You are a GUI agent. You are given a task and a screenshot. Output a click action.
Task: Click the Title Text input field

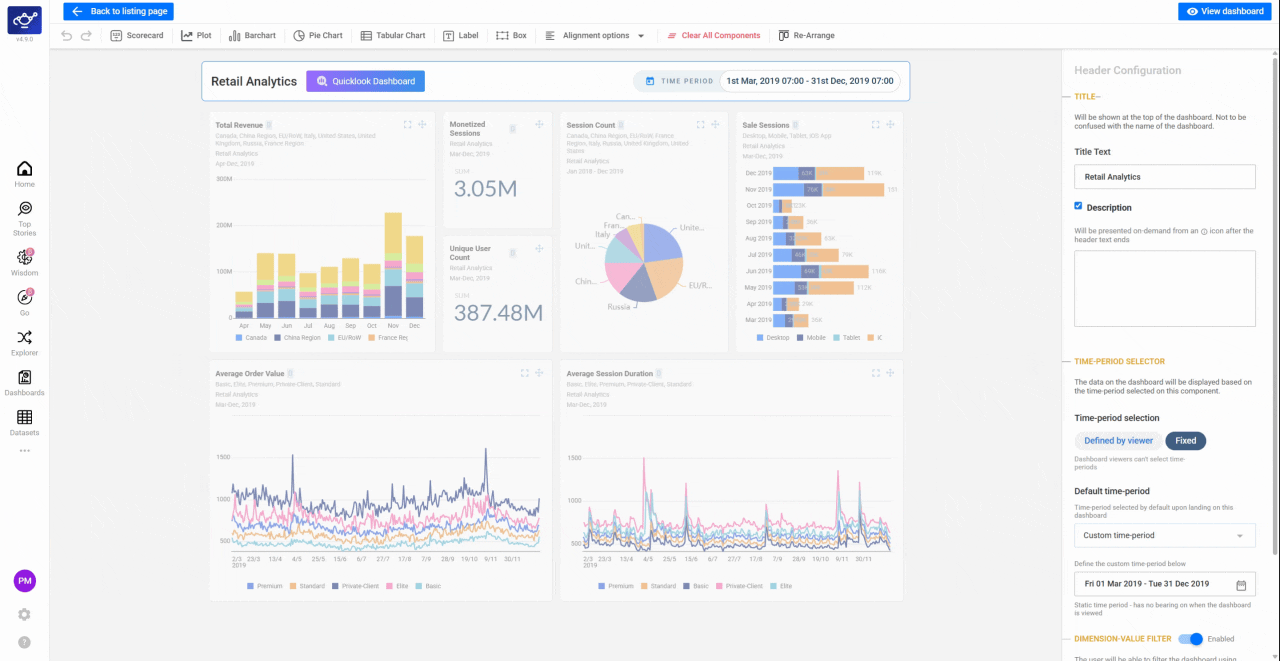tap(1164, 177)
